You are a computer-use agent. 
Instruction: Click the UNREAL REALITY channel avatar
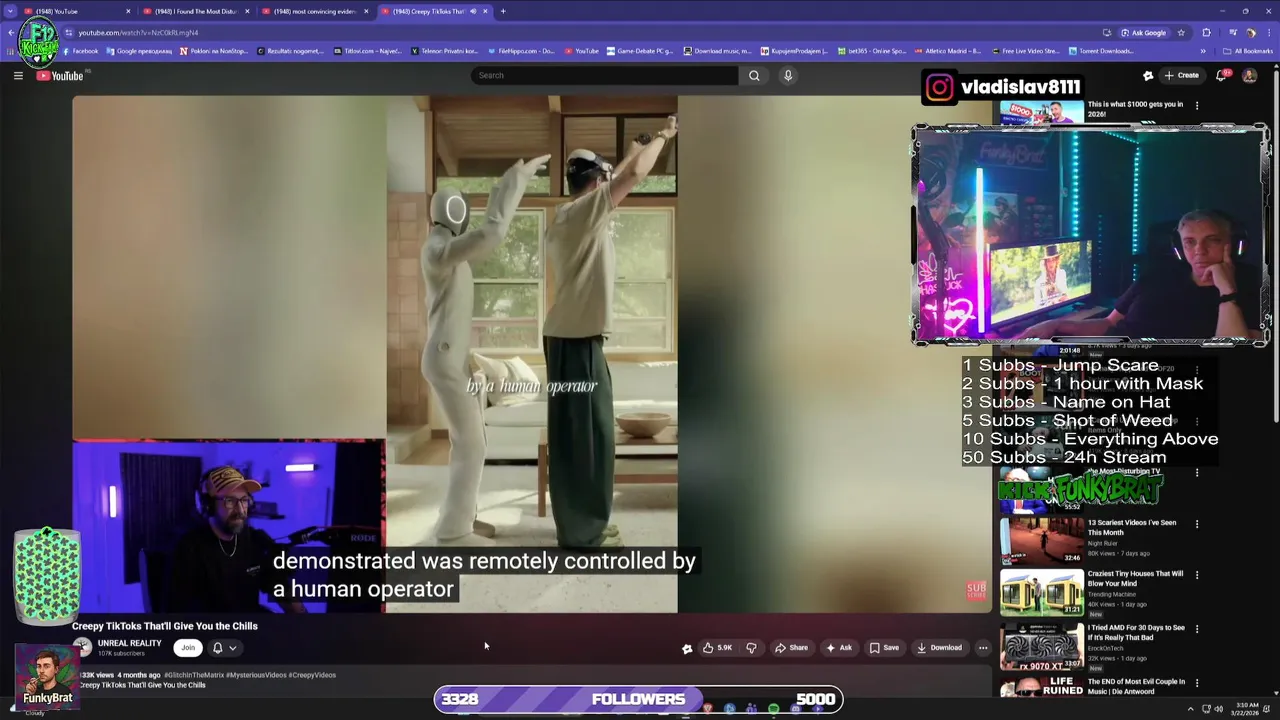tap(83, 648)
